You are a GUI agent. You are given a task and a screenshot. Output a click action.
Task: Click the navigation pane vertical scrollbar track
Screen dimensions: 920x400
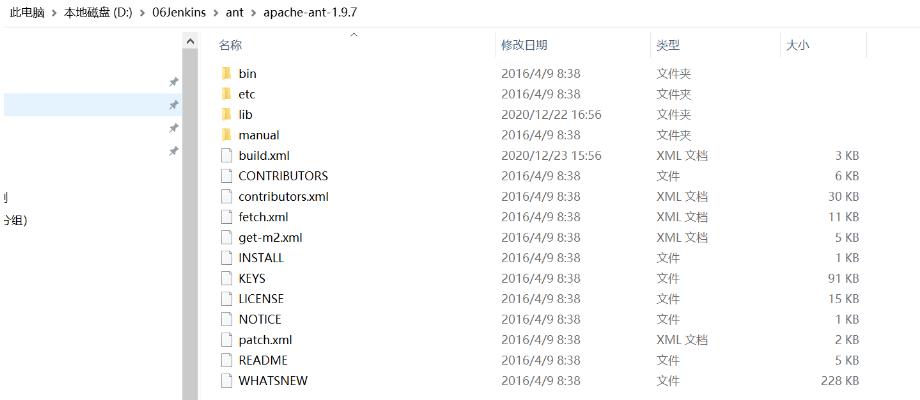tap(190, 223)
